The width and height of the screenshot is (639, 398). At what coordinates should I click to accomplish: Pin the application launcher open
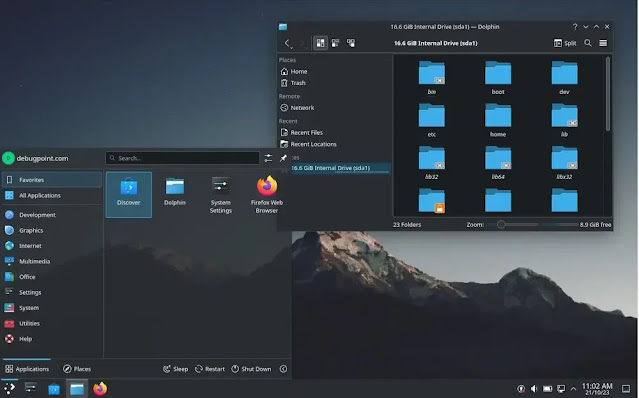283,158
